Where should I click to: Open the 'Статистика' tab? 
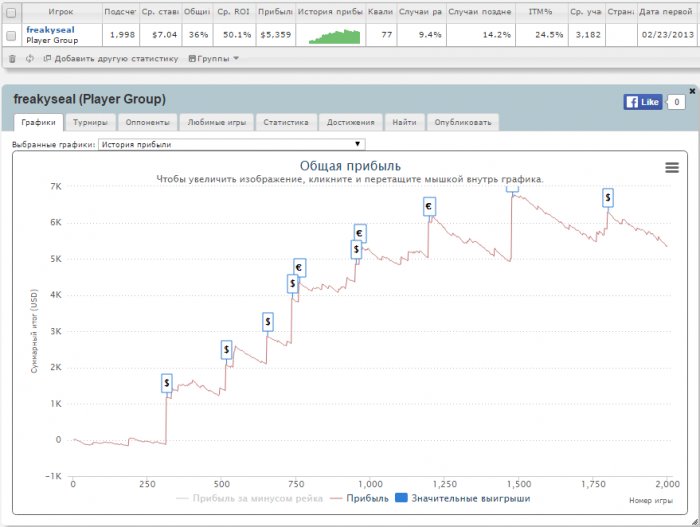click(286, 123)
